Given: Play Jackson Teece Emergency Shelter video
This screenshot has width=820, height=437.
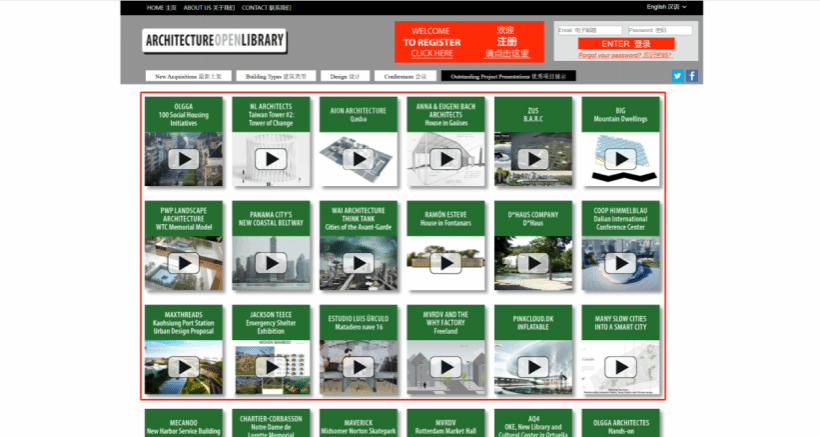Looking at the screenshot, I should point(270,366).
